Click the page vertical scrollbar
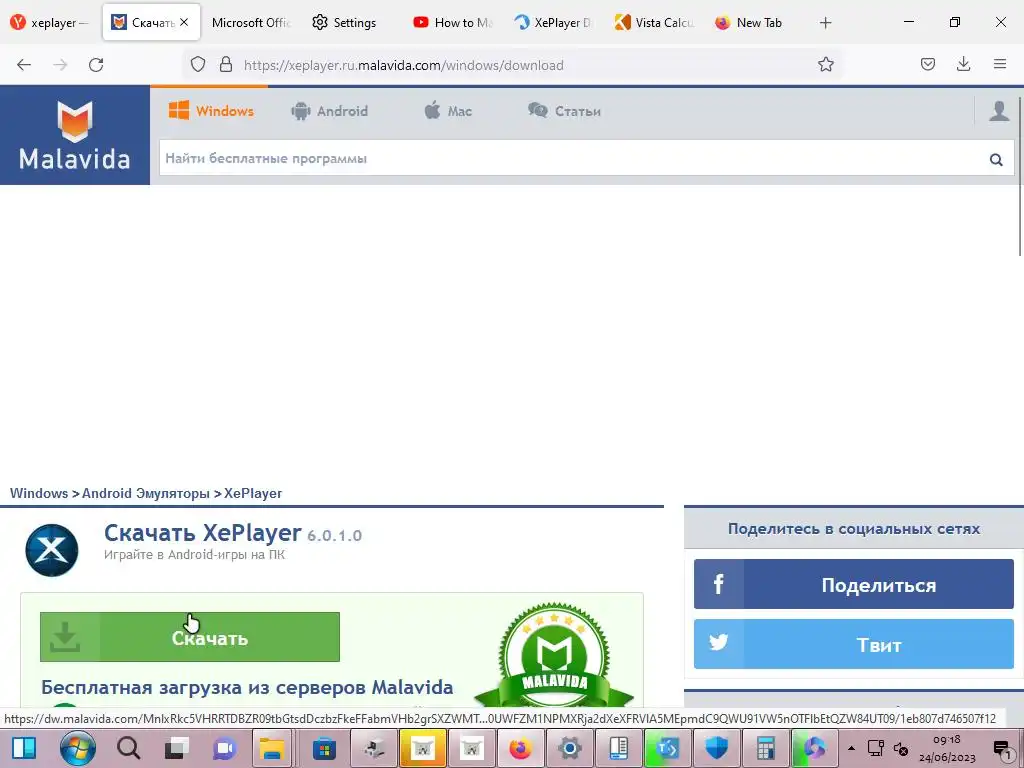This screenshot has height=768, width=1024. (x=1019, y=176)
